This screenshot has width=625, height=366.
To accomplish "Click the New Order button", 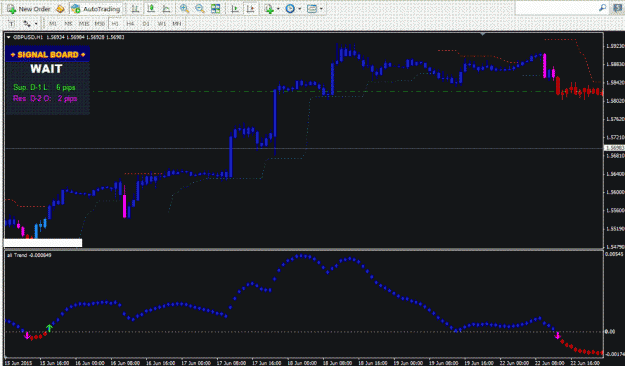I will point(29,9).
